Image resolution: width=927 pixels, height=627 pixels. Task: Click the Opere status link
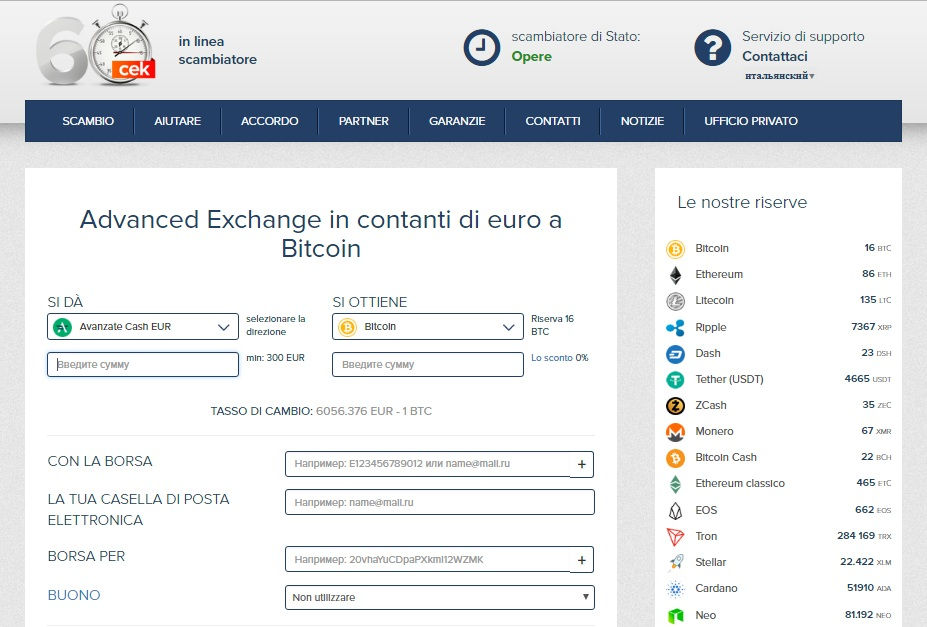click(531, 57)
